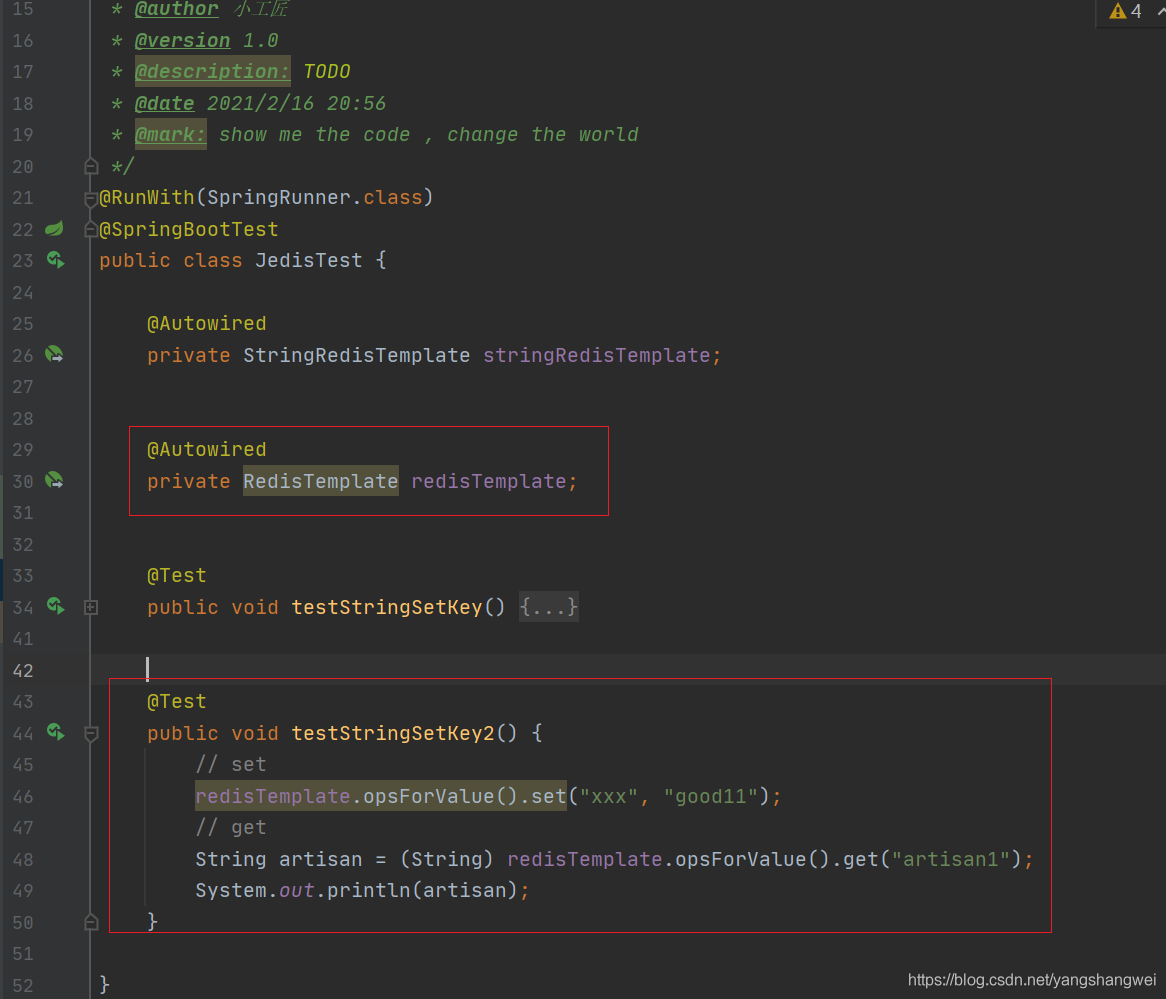This screenshot has width=1166, height=999.
Task: Expand the folded testStringSetKey method
Action: 91,607
